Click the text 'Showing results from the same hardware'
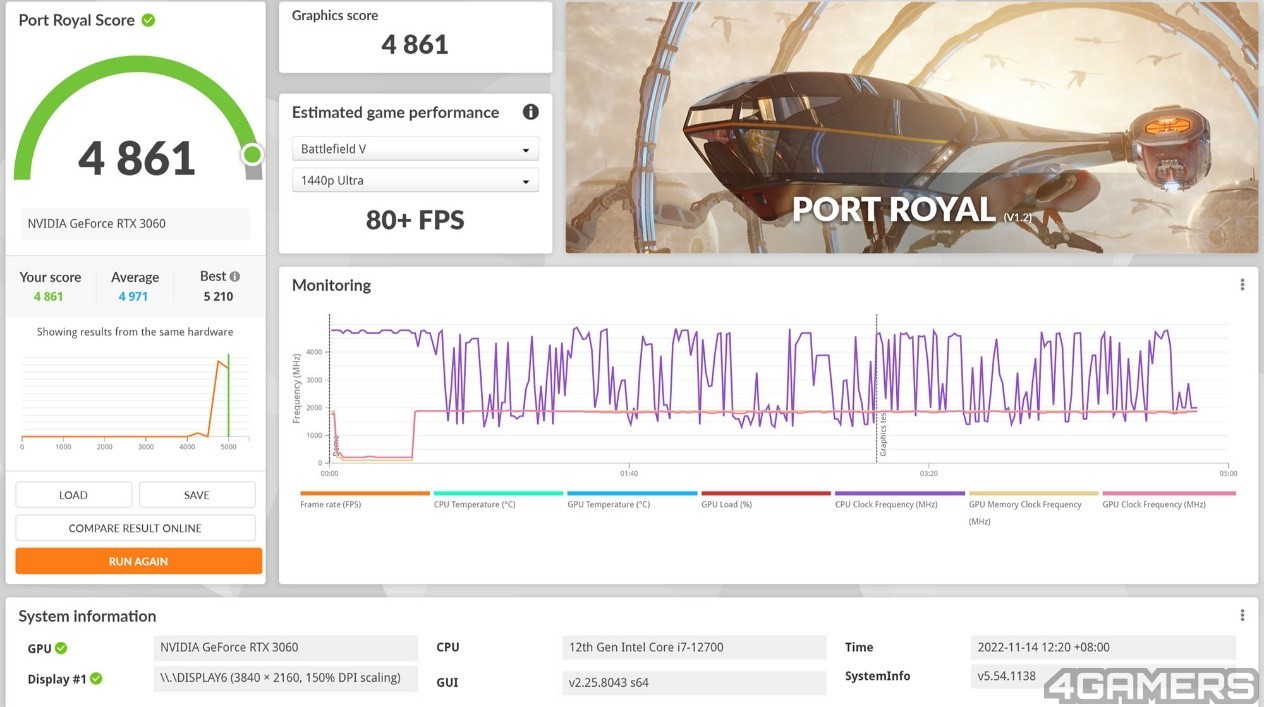 (135, 332)
